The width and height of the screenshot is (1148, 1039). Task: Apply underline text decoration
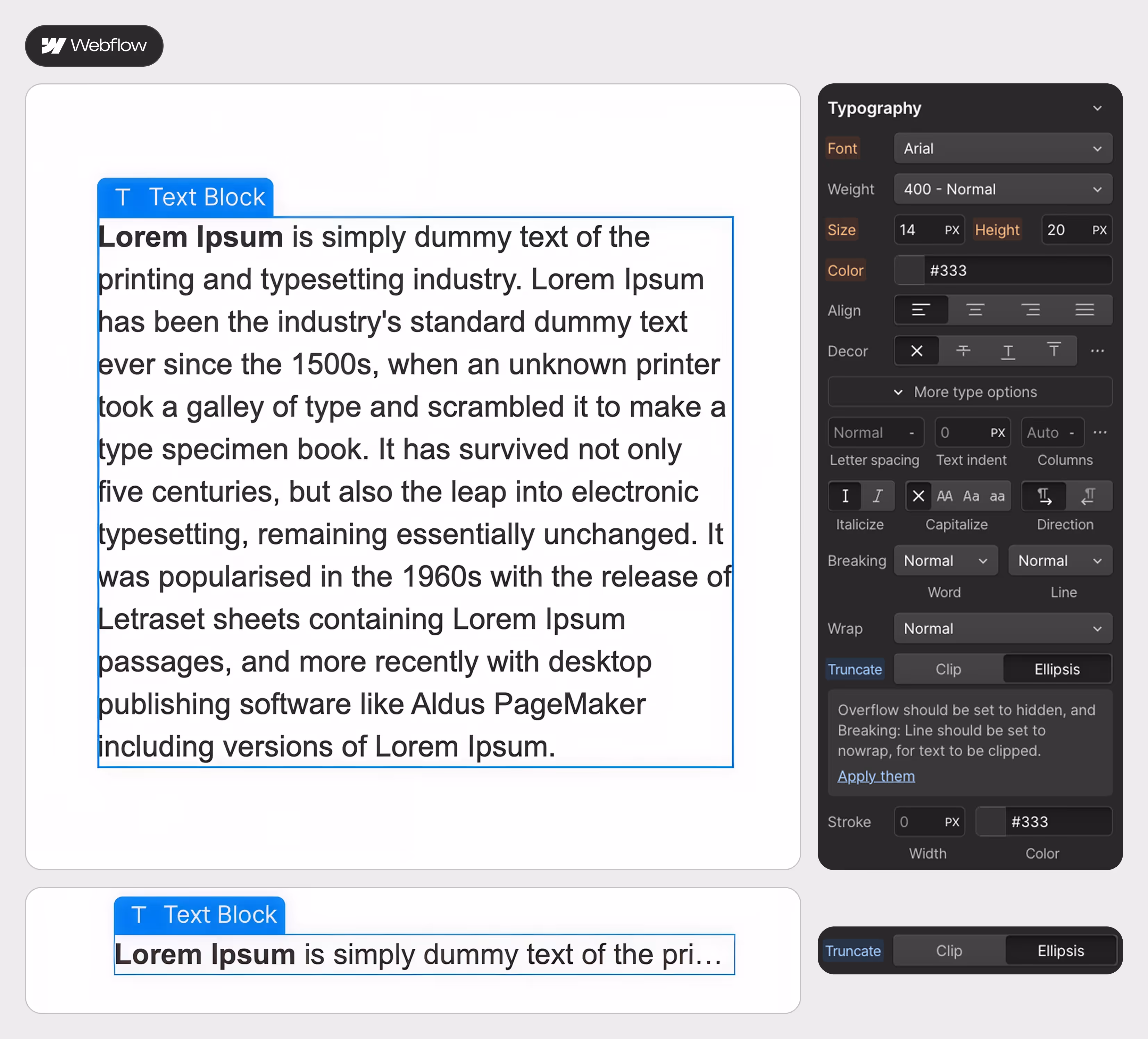(x=1008, y=351)
